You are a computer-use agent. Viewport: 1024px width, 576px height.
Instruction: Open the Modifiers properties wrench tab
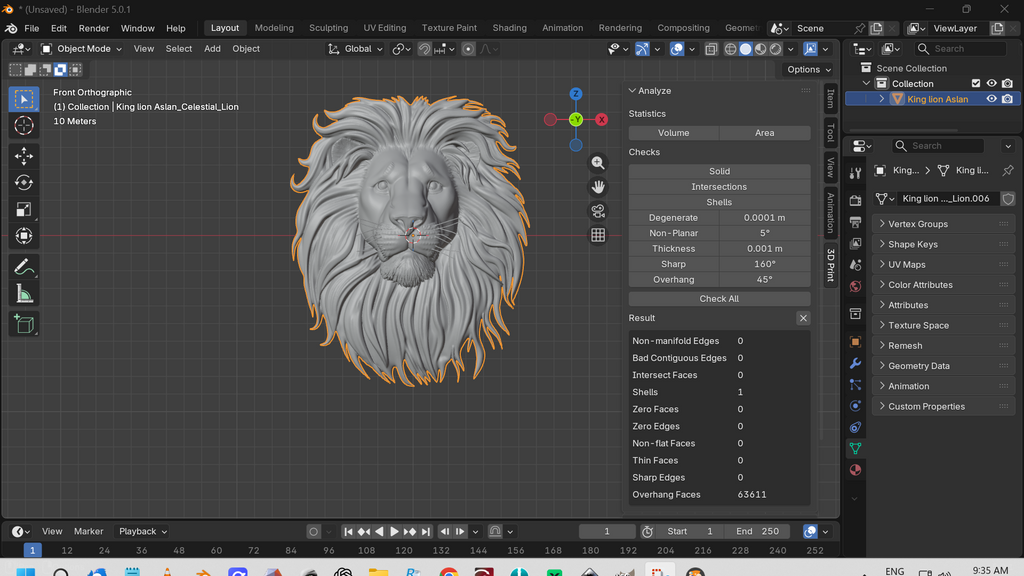pos(856,363)
